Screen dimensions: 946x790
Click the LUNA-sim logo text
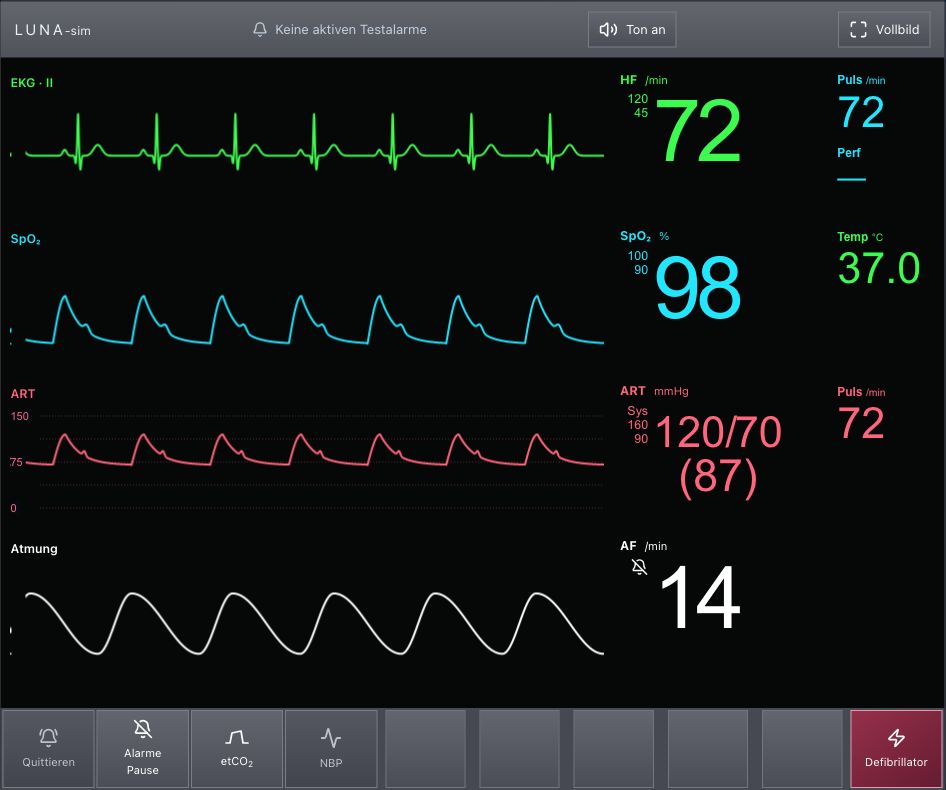[x=52, y=30]
